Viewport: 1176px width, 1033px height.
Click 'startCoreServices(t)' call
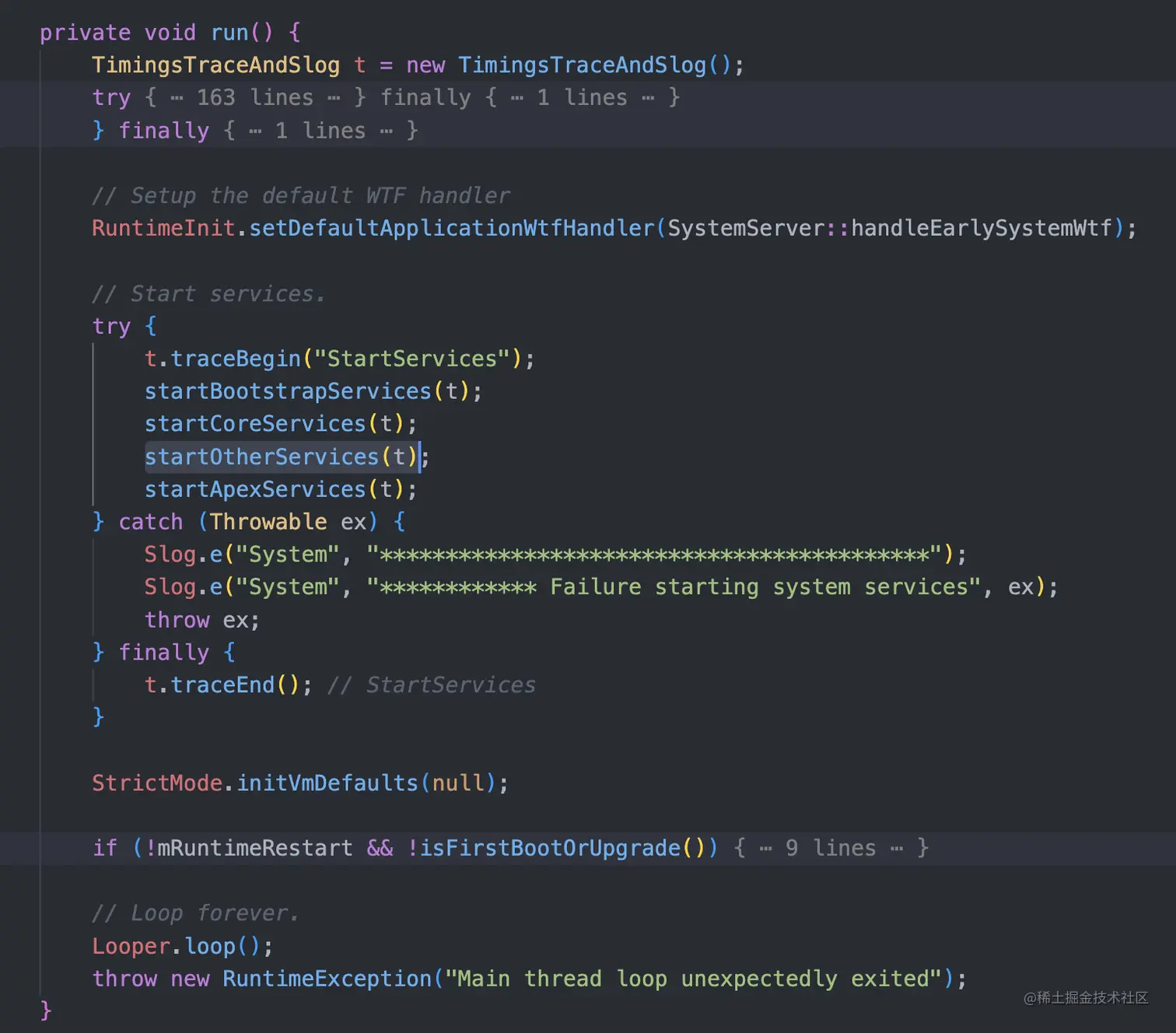click(x=275, y=424)
